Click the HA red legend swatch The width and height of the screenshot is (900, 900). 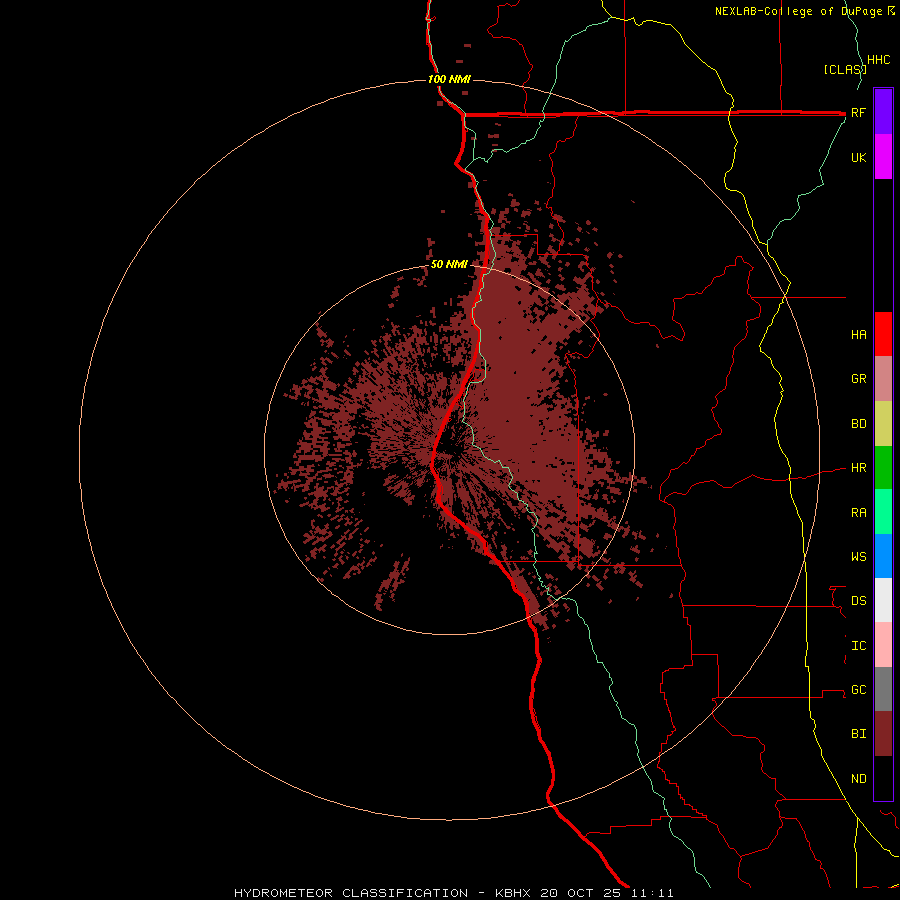pyautogui.click(x=883, y=334)
